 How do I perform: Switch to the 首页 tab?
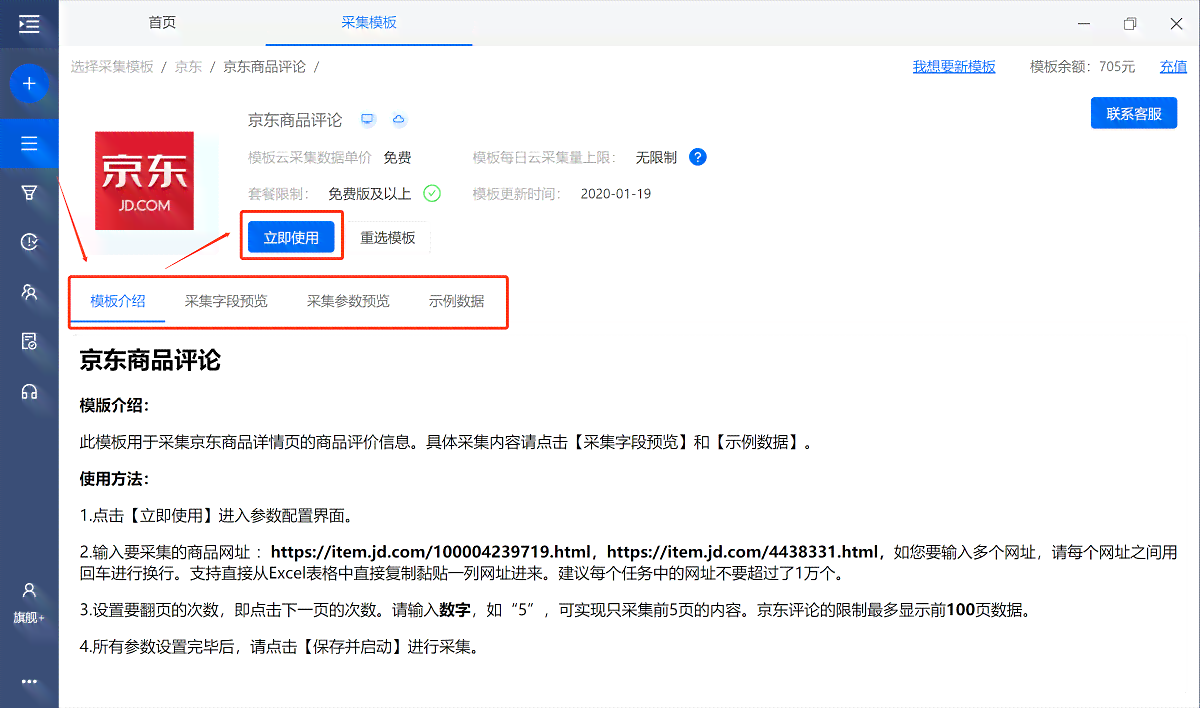pos(162,21)
